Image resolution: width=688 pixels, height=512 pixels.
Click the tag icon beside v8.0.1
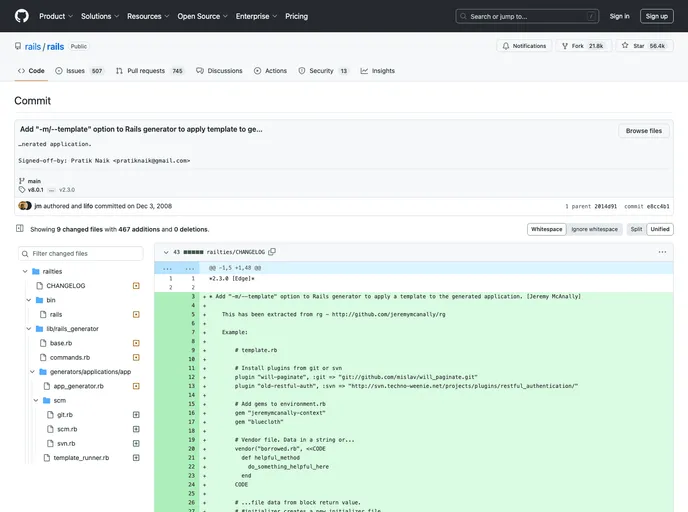coord(22,190)
